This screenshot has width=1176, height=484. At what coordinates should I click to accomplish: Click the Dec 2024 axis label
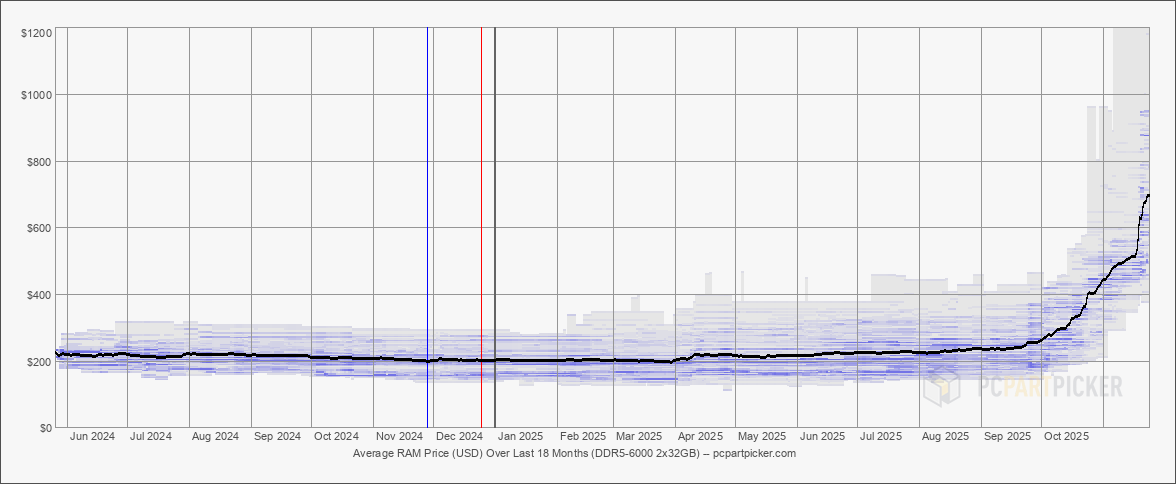point(459,436)
